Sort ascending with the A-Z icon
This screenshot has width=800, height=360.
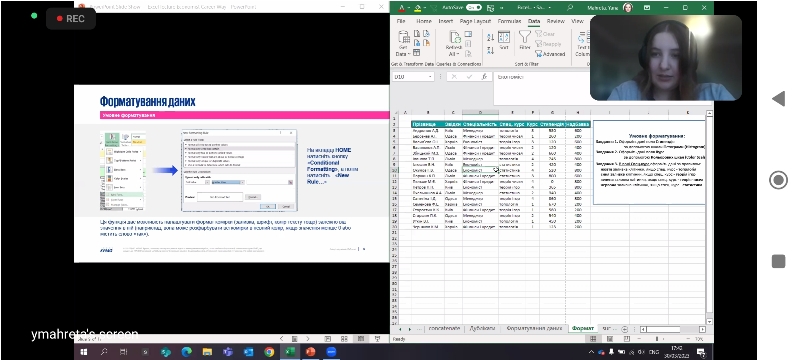tap(490, 37)
